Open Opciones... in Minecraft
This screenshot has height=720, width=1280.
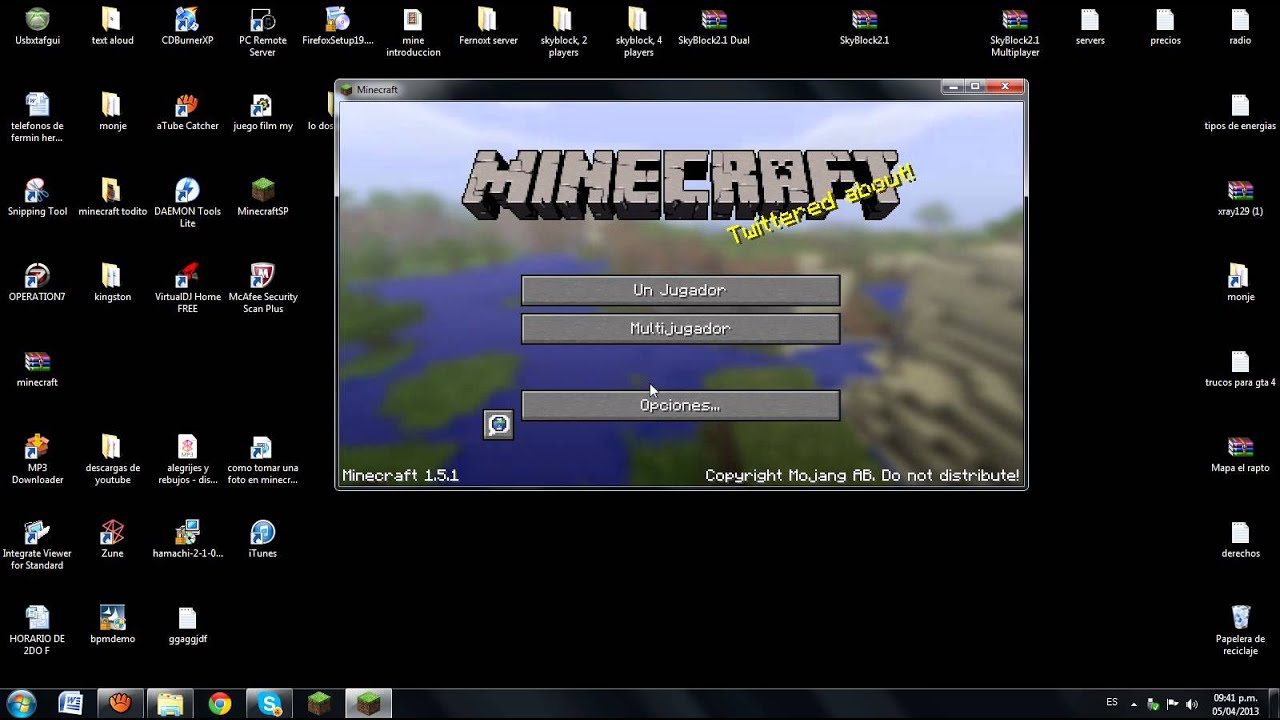coord(680,405)
